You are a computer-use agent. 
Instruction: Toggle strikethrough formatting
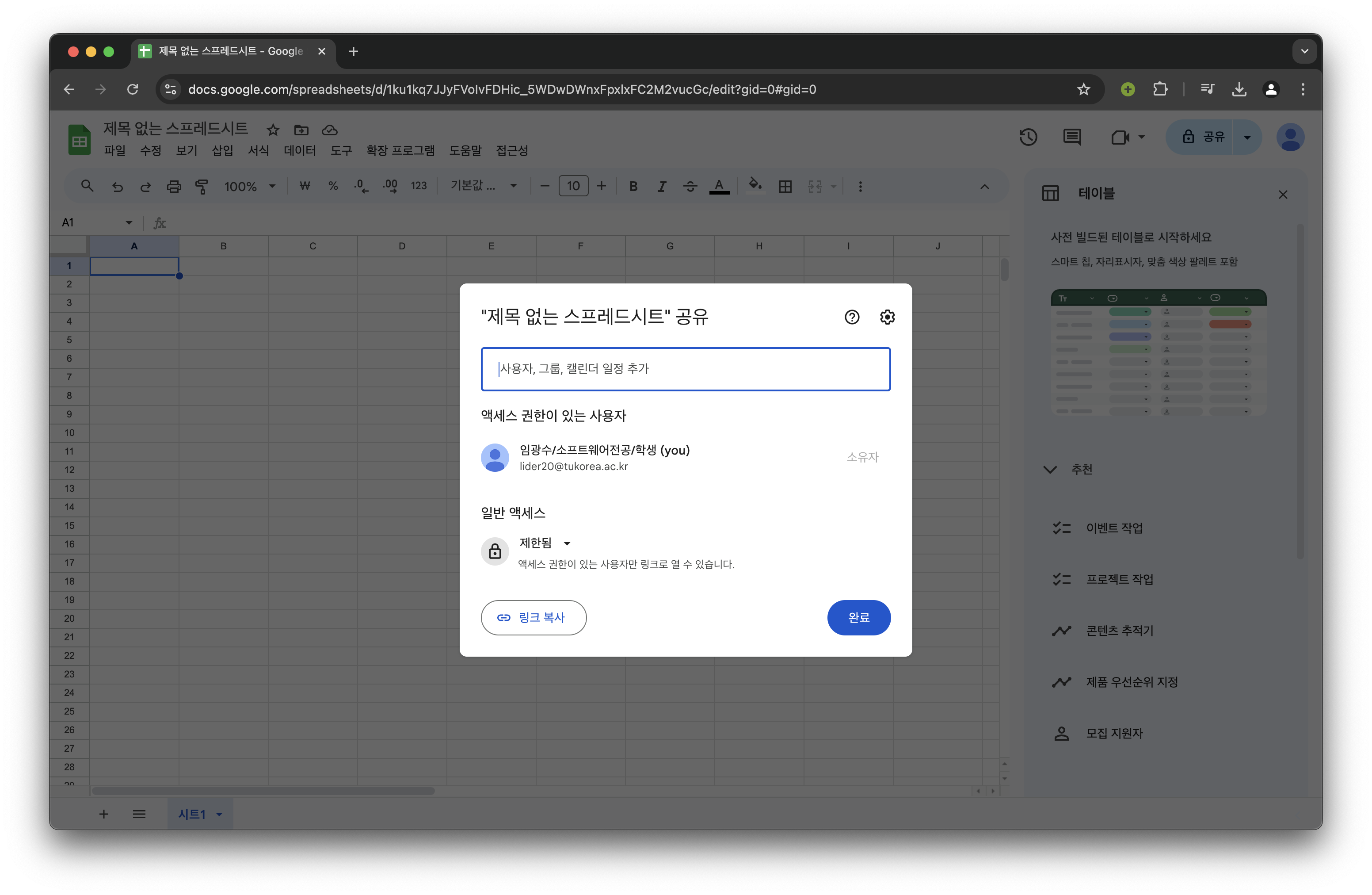pyautogui.click(x=690, y=186)
